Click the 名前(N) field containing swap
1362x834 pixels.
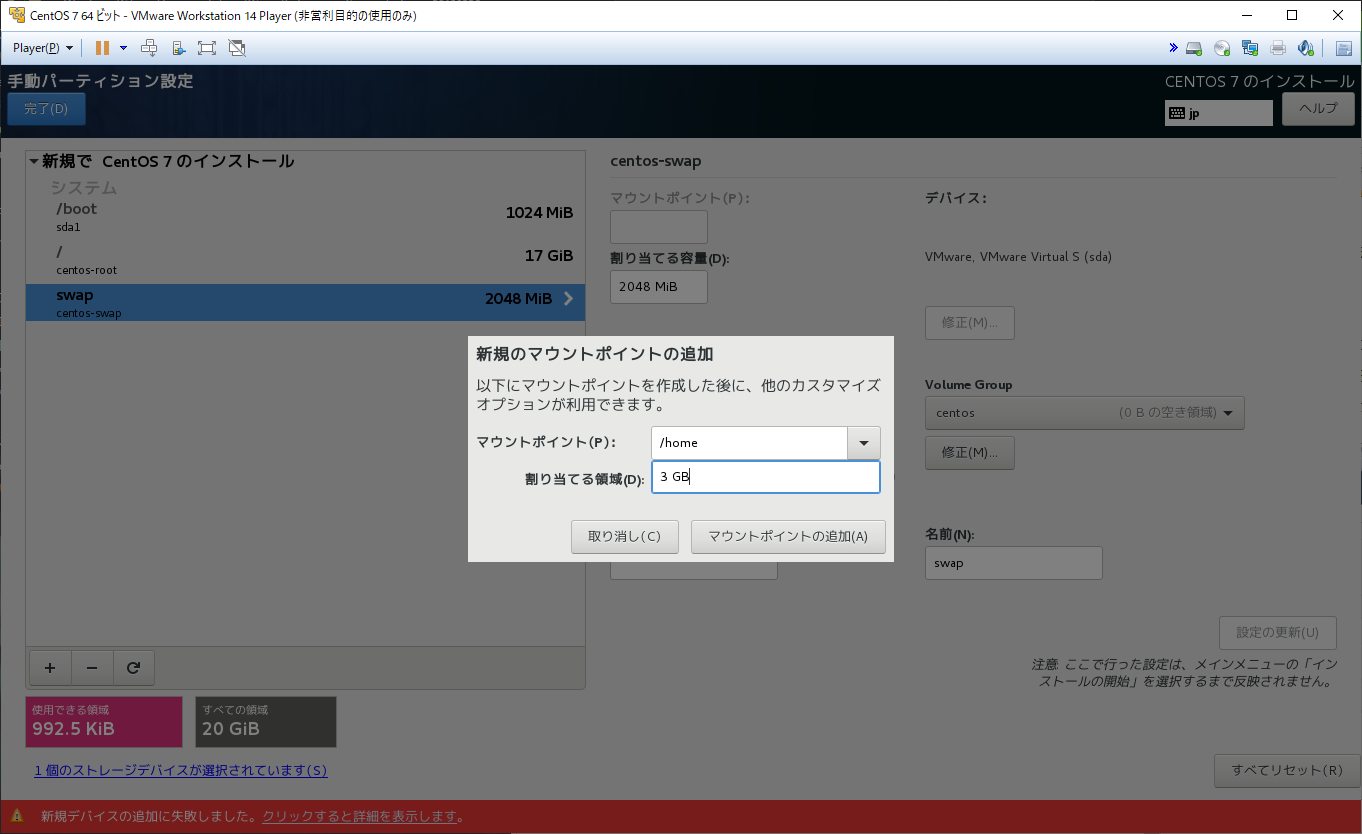coord(1014,563)
